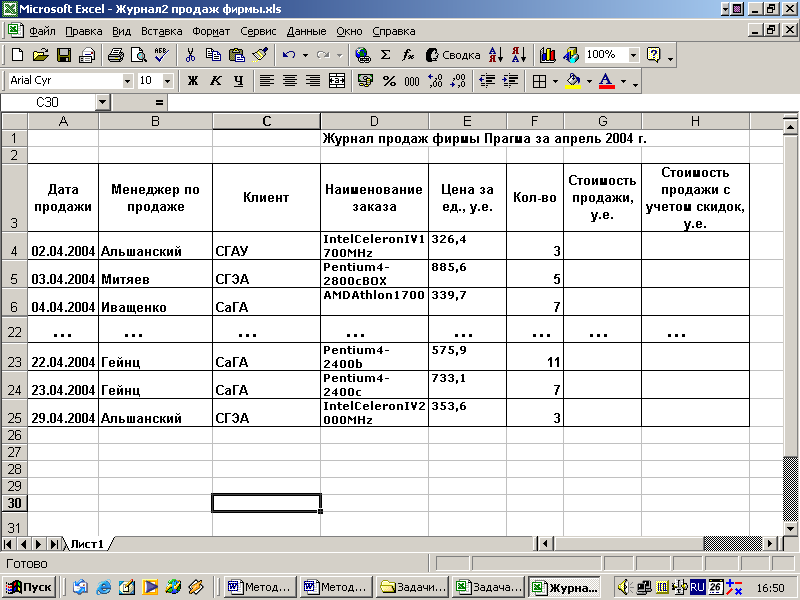Increase decimal places icon
Screen dimensions: 800x600
pyautogui.click(x=435, y=81)
